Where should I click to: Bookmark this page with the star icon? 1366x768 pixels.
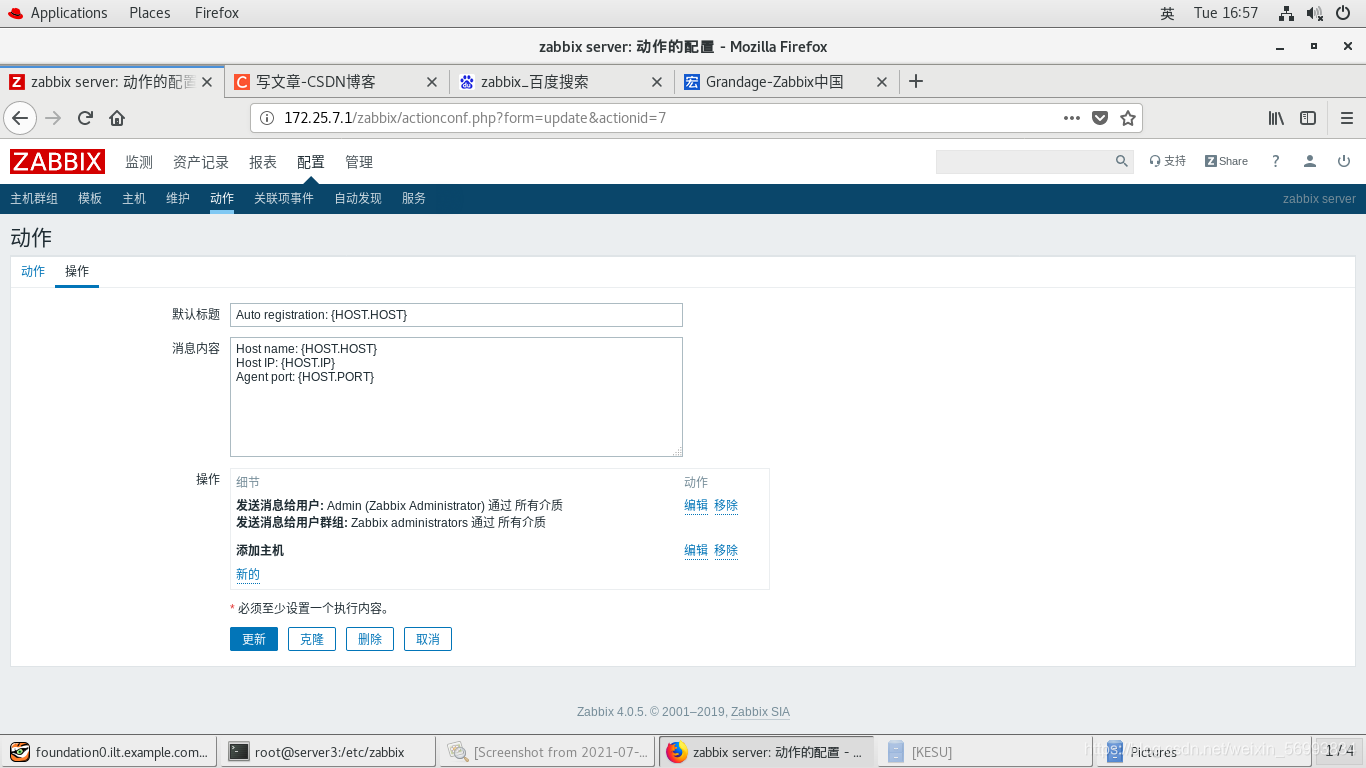pyautogui.click(x=1128, y=118)
